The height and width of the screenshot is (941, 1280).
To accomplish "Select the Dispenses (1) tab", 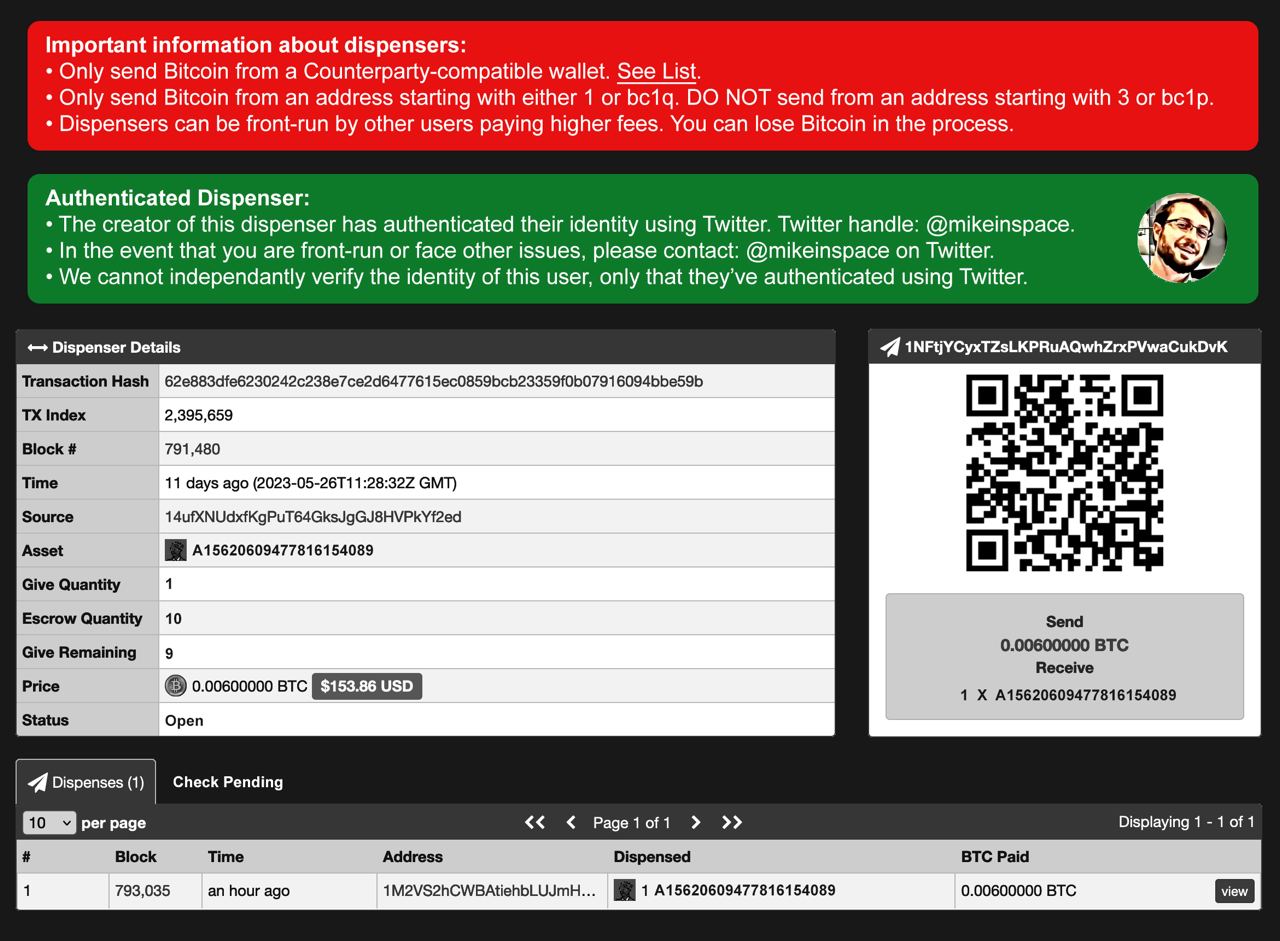I will tap(86, 782).
